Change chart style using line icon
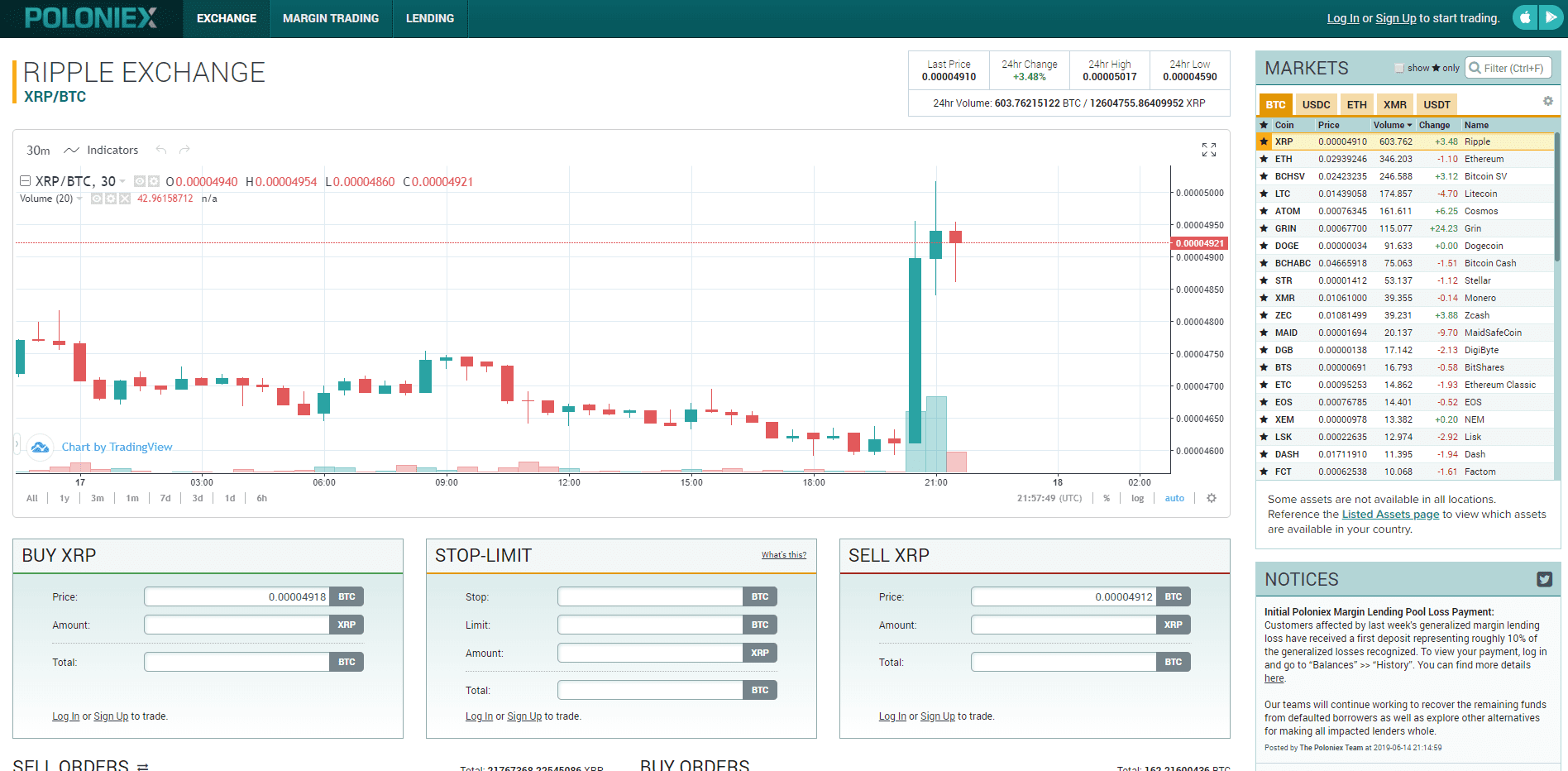 [x=71, y=150]
